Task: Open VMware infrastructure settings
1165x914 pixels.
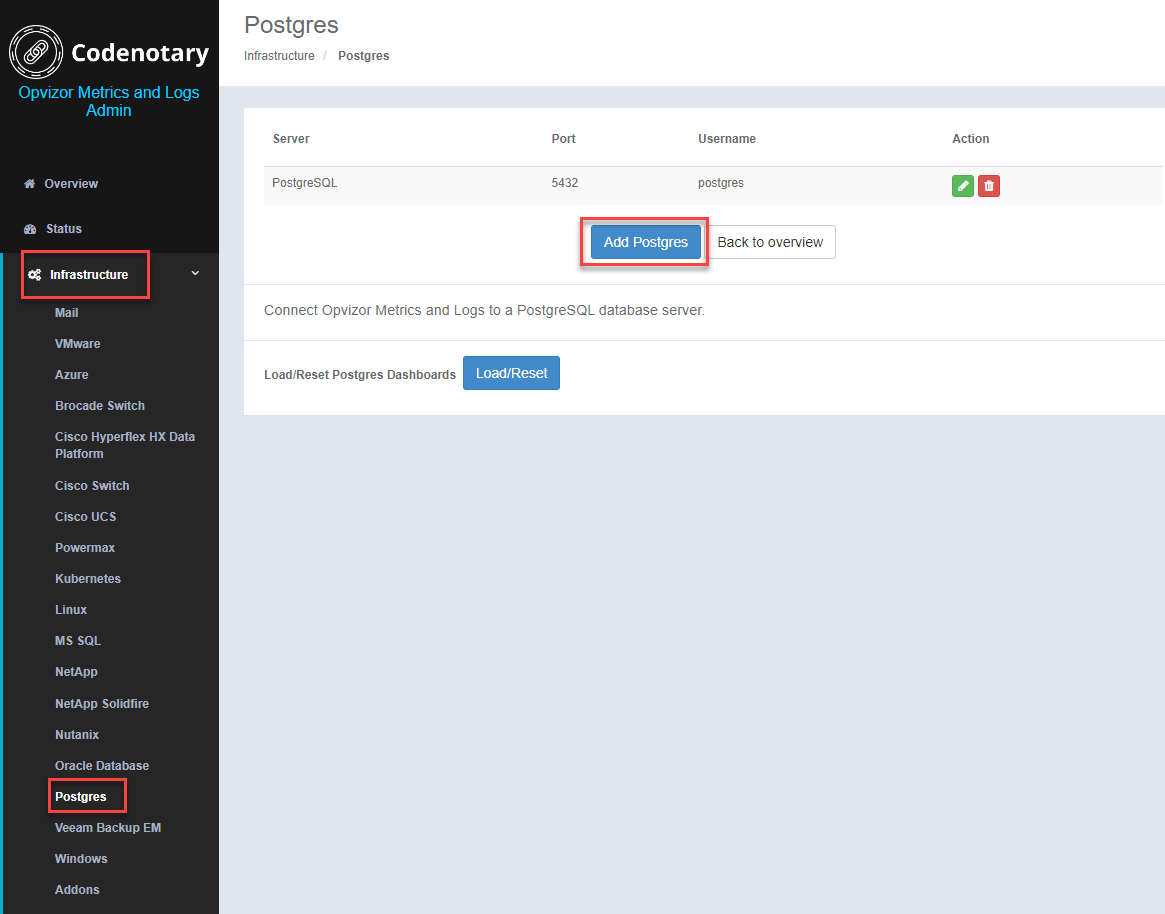Action: 77,344
